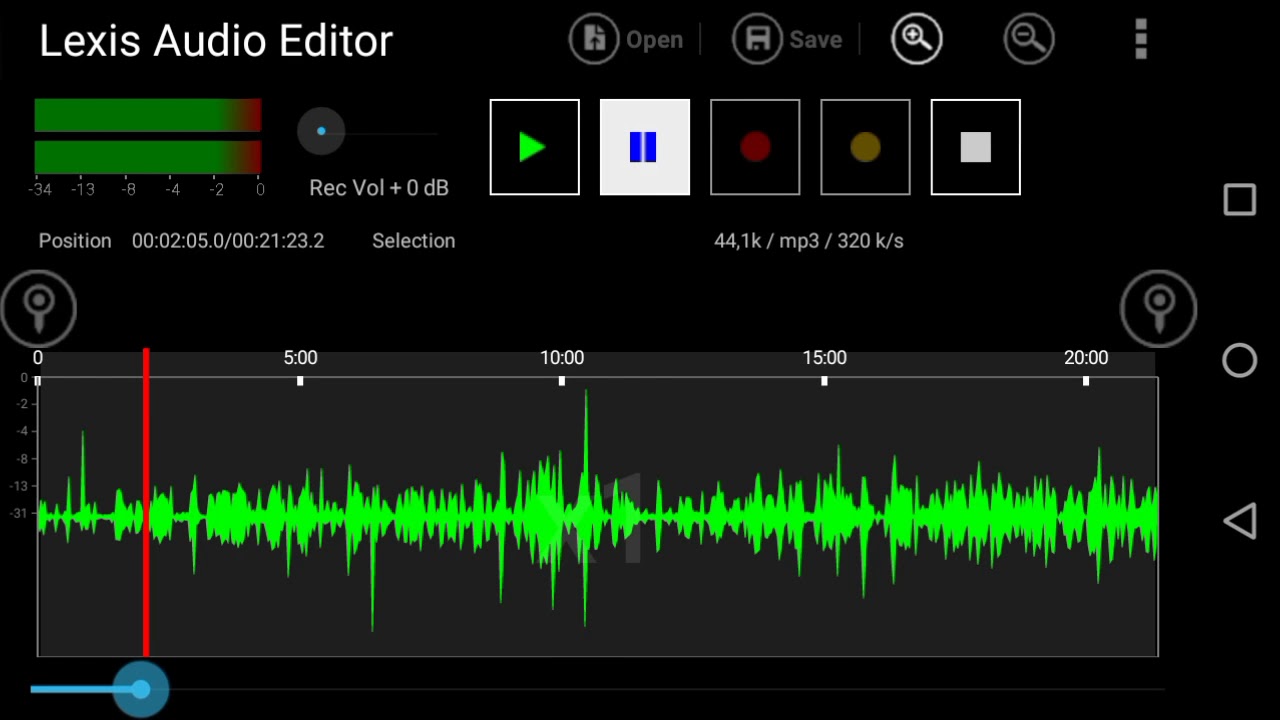The image size is (1280, 720).
Task: Jump to 10:00 mark on timeline
Action: click(x=562, y=358)
